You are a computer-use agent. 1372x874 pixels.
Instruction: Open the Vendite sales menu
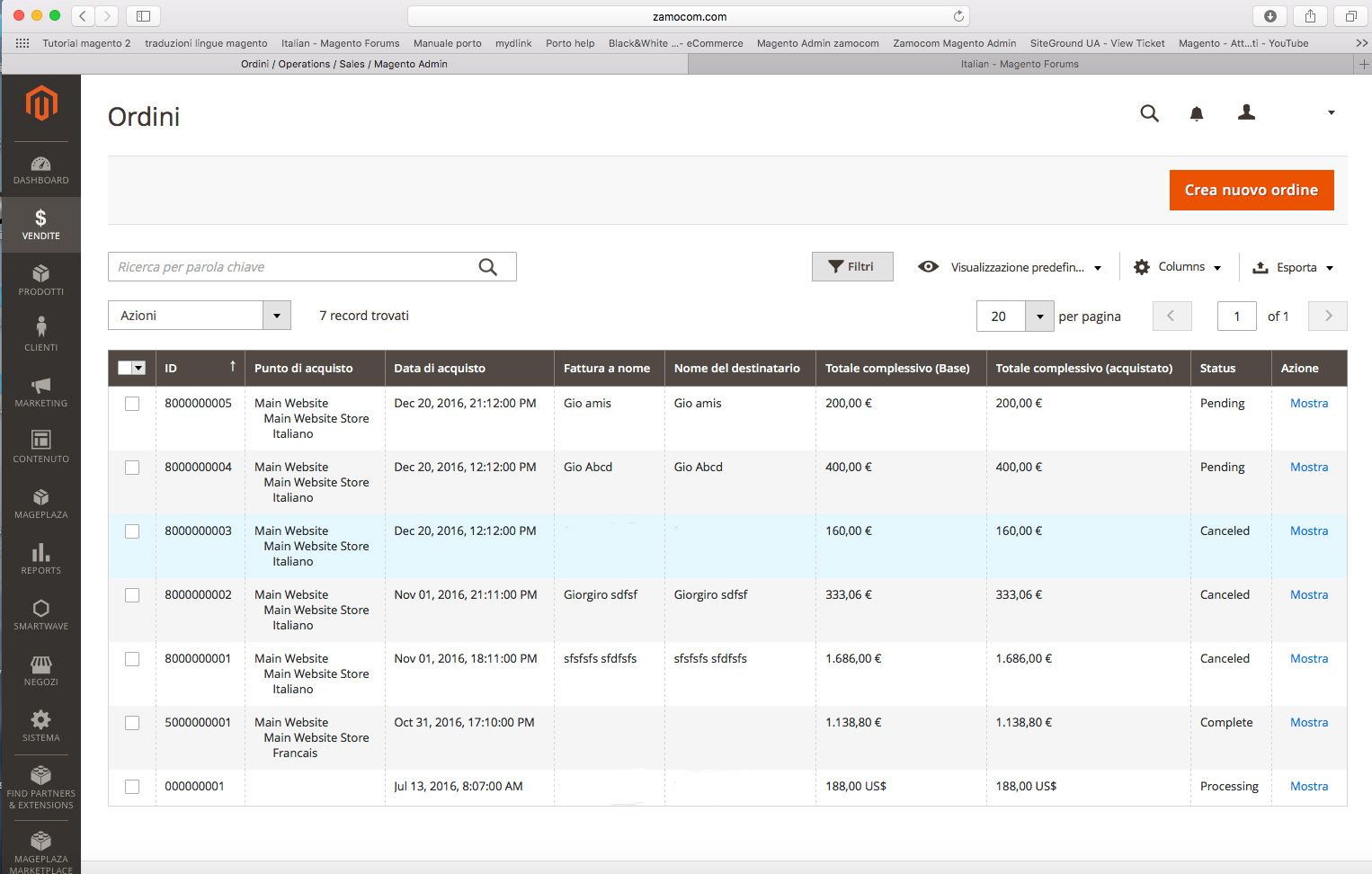(40, 225)
